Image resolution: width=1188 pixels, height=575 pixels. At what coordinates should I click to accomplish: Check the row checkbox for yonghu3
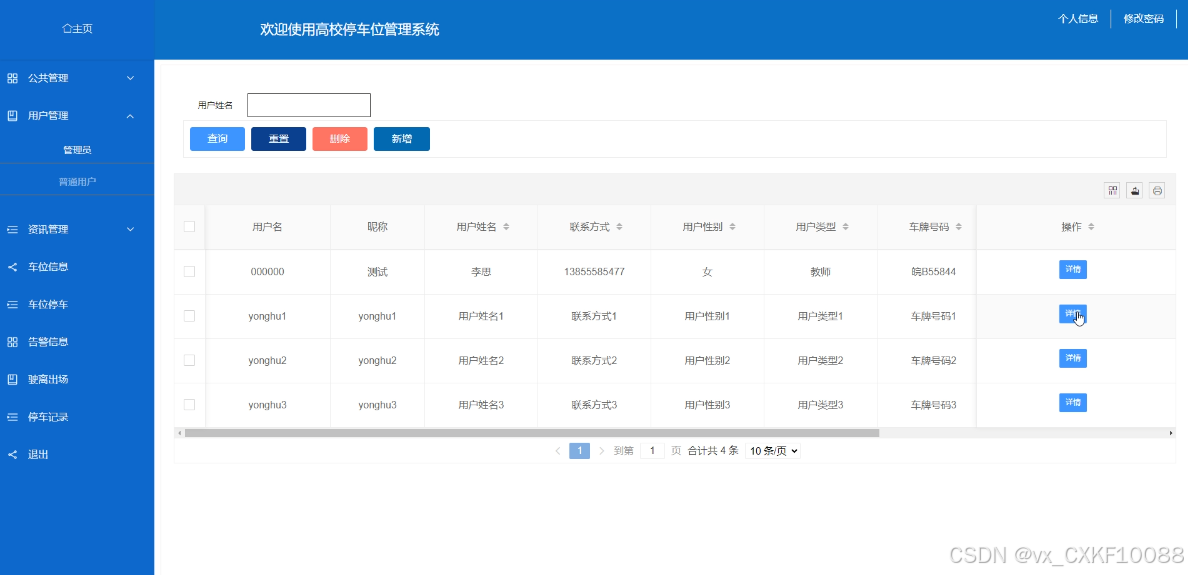point(189,405)
